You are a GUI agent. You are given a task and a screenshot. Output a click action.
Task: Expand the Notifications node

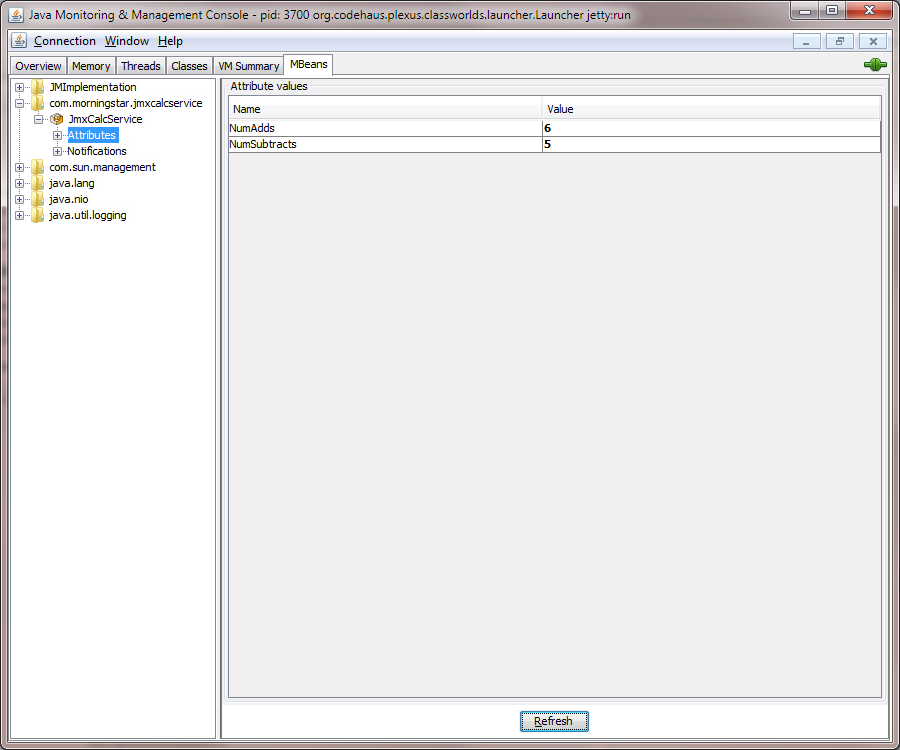pos(57,151)
